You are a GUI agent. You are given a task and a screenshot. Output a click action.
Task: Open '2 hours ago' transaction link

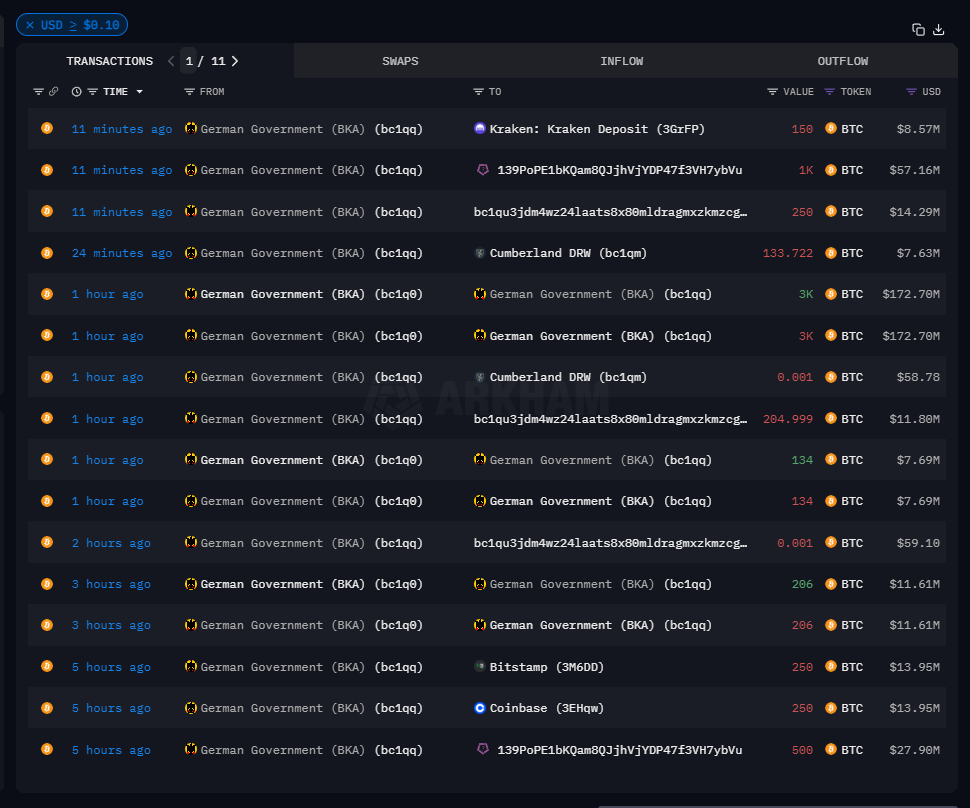[x=111, y=543]
